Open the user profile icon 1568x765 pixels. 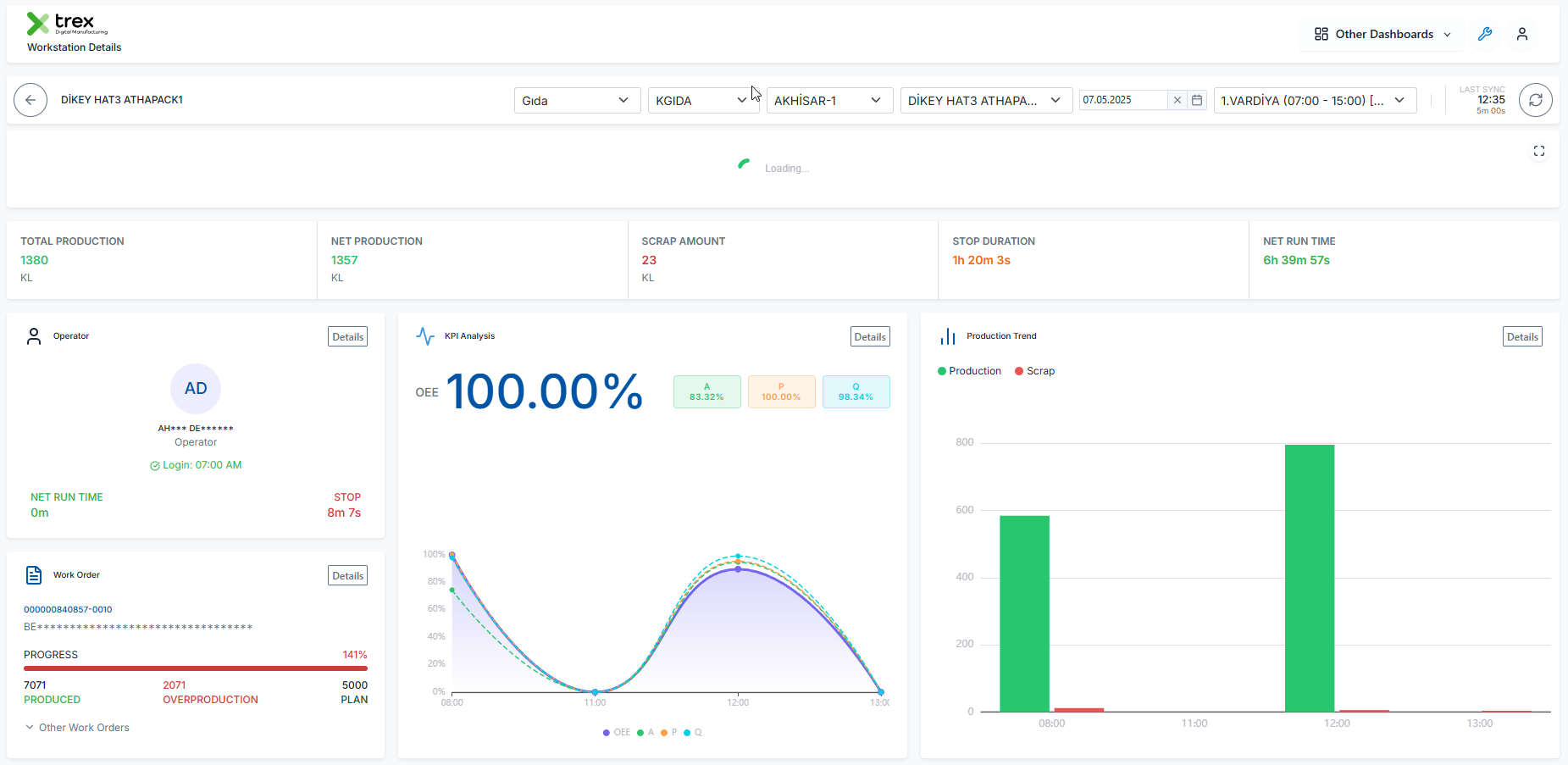pyautogui.click(x=1522, y=34)
